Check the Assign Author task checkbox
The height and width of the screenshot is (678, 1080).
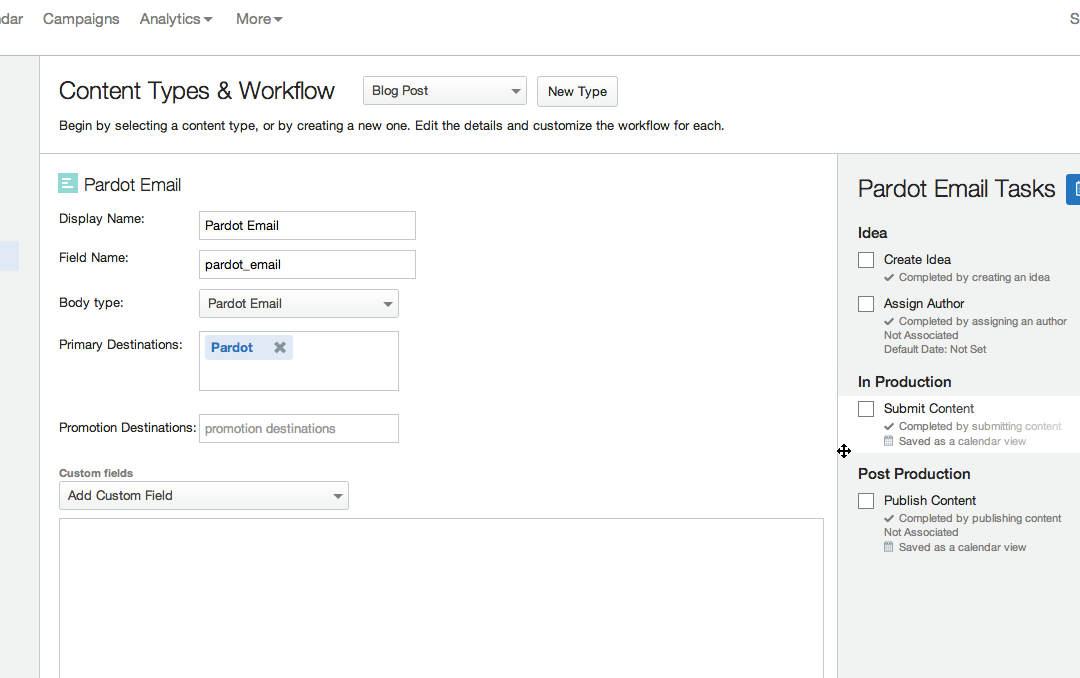point(866,304)
